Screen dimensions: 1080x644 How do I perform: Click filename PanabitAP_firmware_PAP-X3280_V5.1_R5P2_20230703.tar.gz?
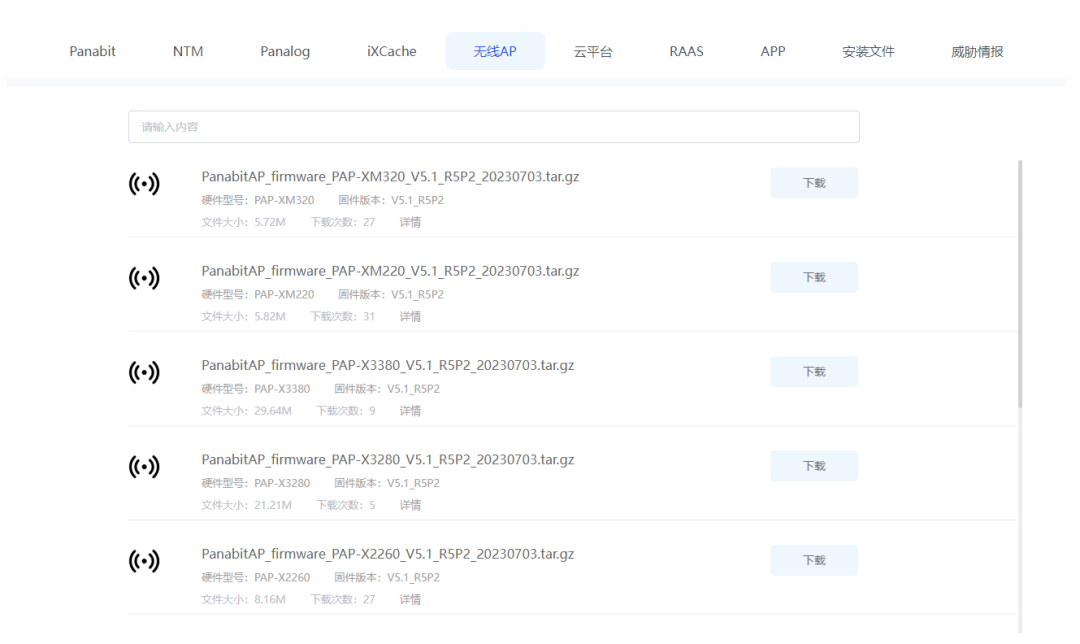(388, 460)
